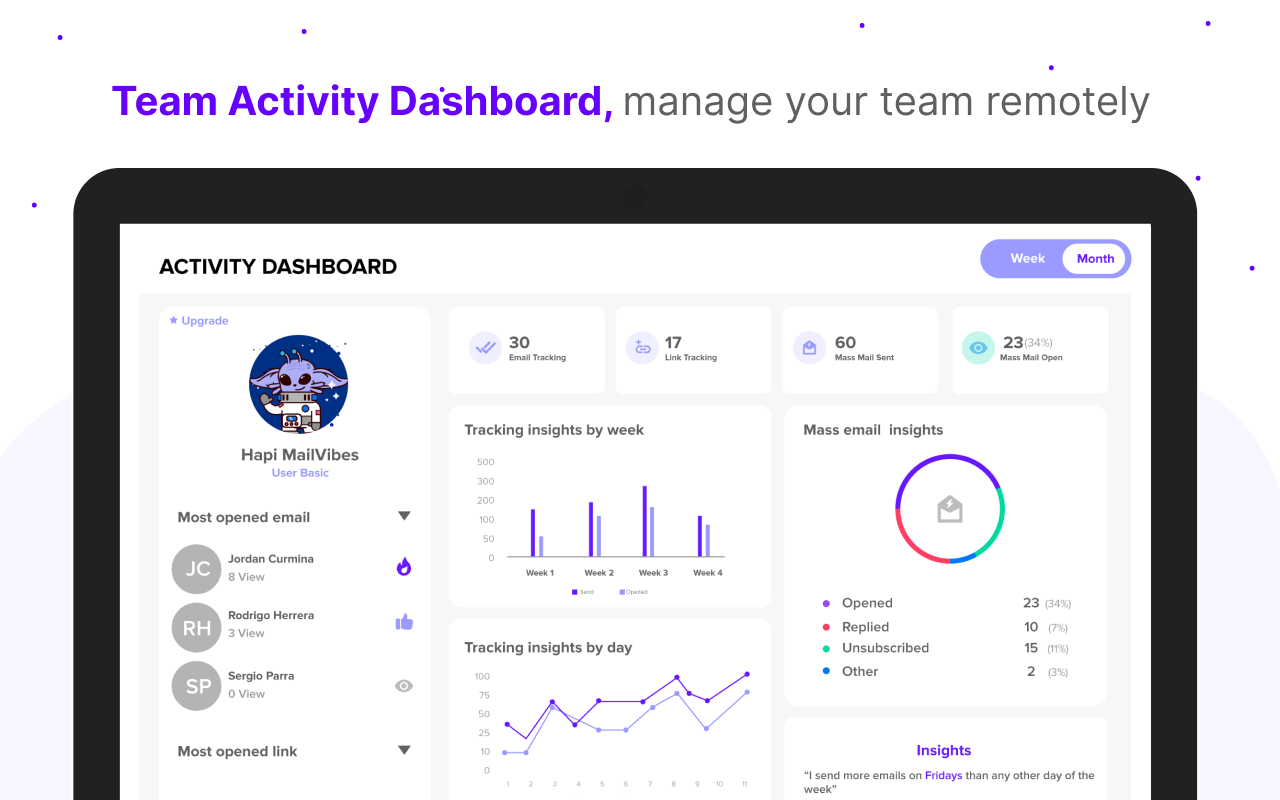Click the Week 3 label on bar chart
Image resolution: width=1280 pixels, height=800 pixels.
pos(653,573)
